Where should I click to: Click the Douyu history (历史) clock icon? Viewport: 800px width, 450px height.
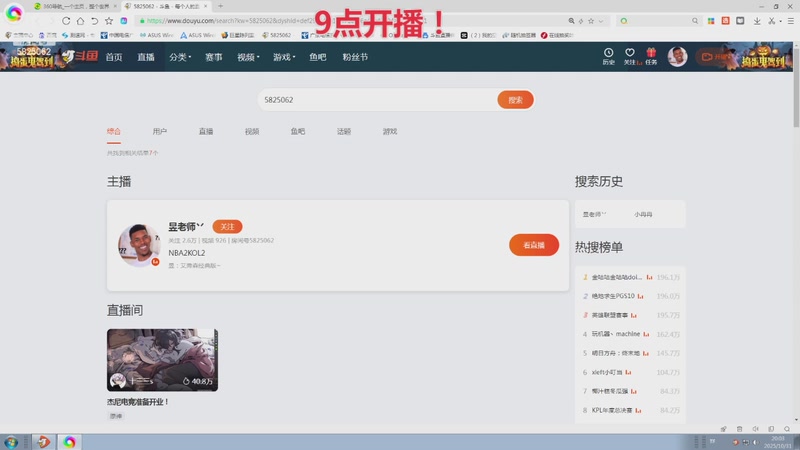click(x=608, y=56)
